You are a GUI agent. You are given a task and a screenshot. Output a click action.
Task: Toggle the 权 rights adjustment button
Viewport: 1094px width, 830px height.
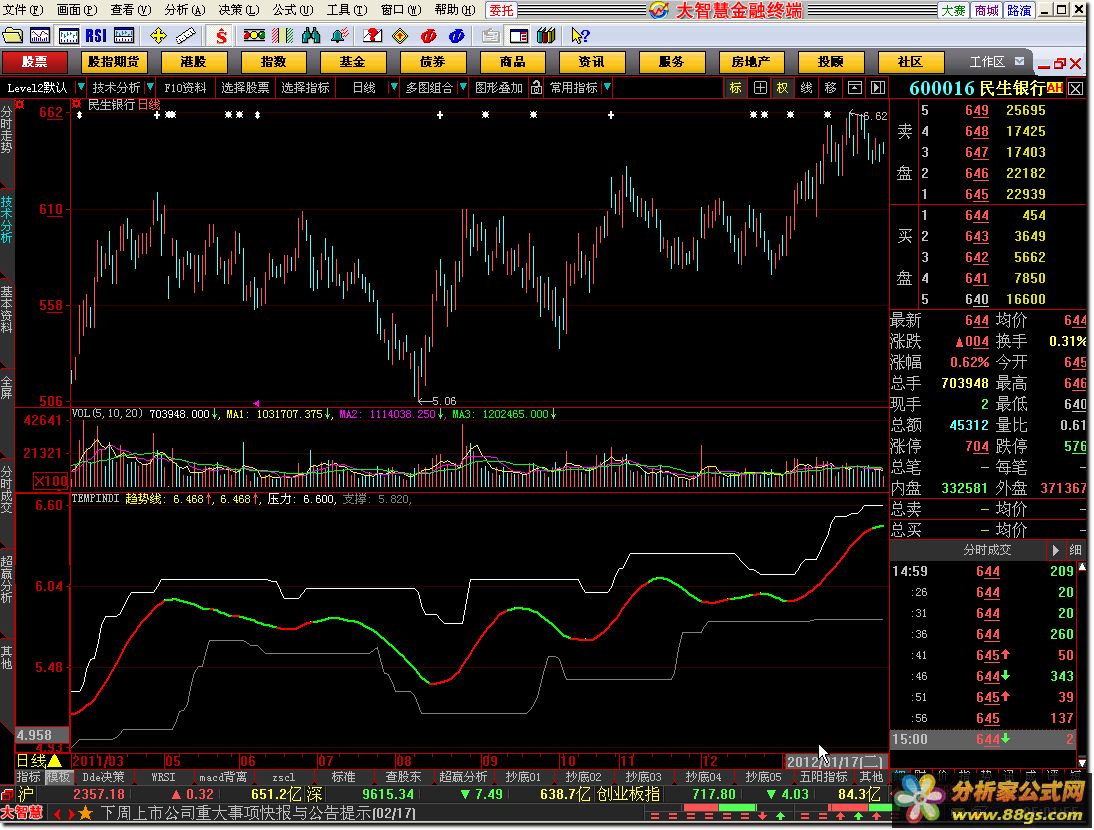782,87
